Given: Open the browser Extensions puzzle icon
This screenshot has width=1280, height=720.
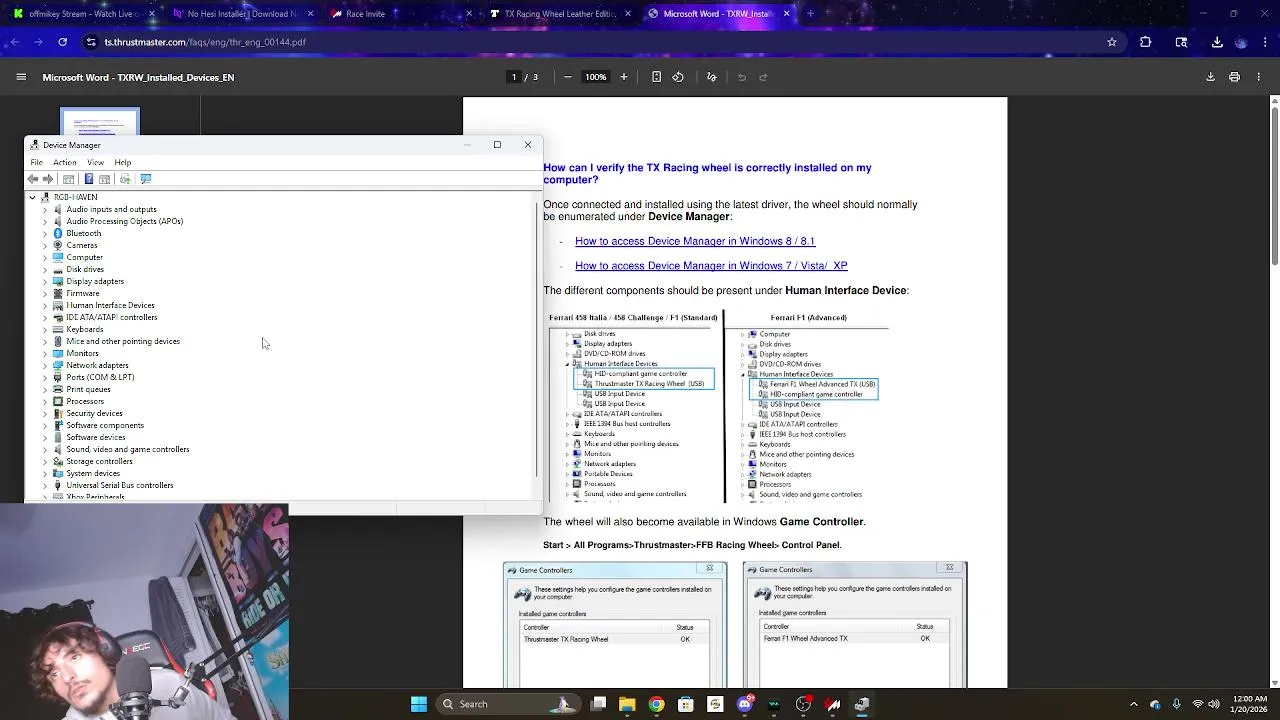Looking at the screenshot, I should pos(1146,42).
